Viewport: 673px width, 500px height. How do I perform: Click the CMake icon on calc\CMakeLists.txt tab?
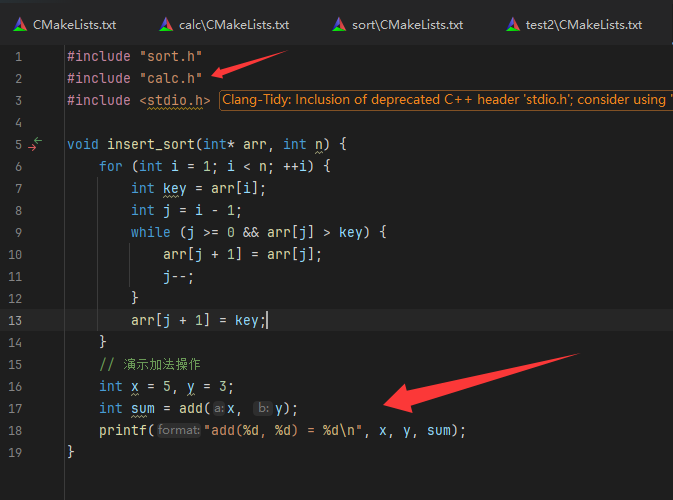pyautogui.click(x=165, y=24)
